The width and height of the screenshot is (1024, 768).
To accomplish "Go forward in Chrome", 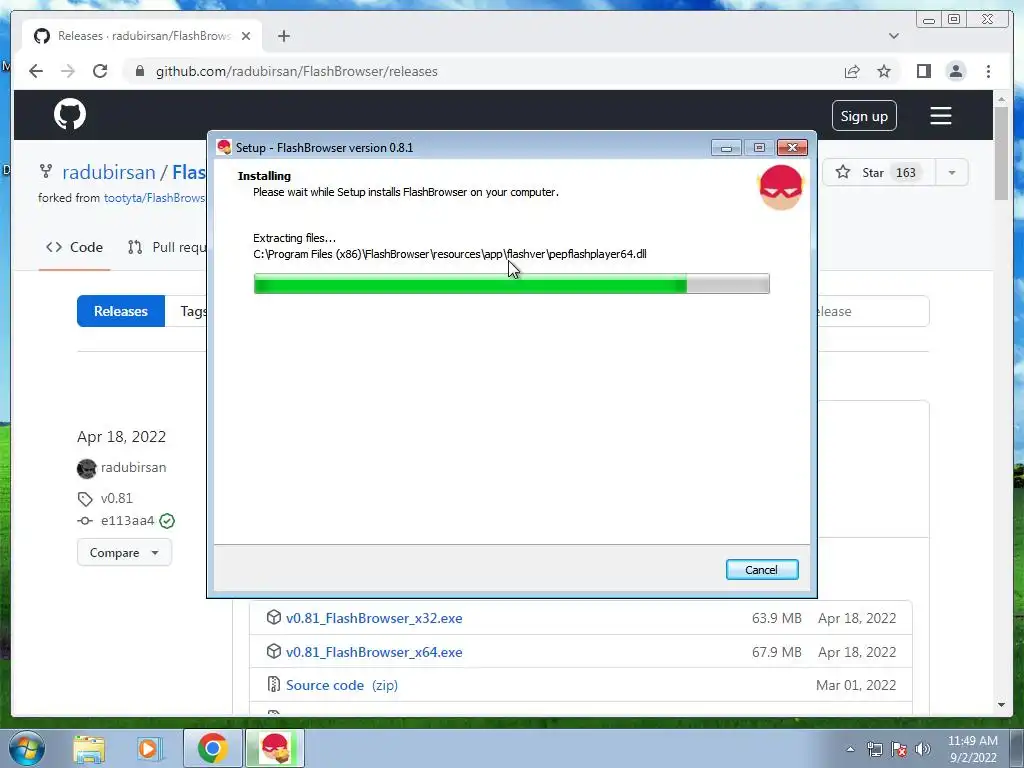I will point(67,71).
